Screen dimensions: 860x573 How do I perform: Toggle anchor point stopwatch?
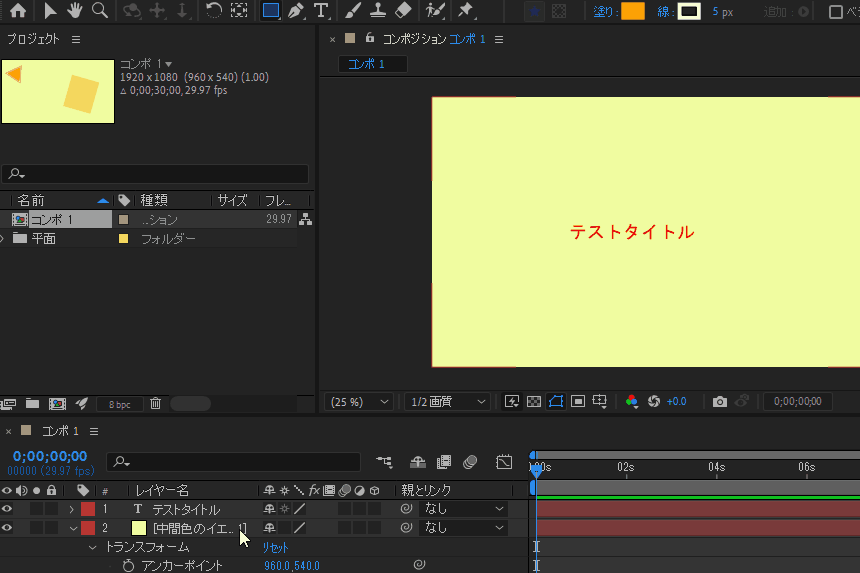[x=128, y=565]
